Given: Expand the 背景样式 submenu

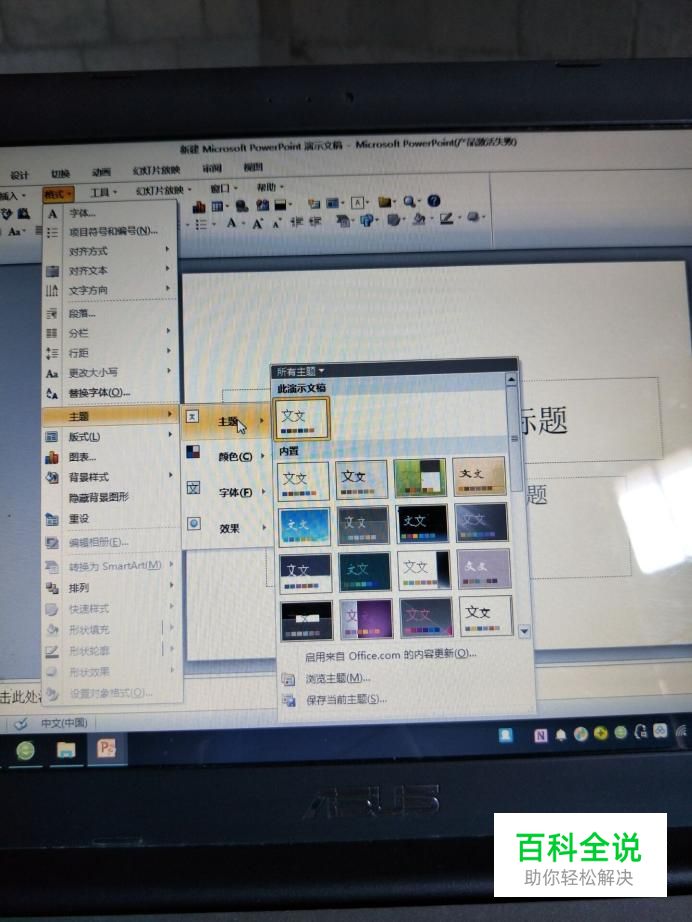Looking at the screenshot, I should 110,477.
